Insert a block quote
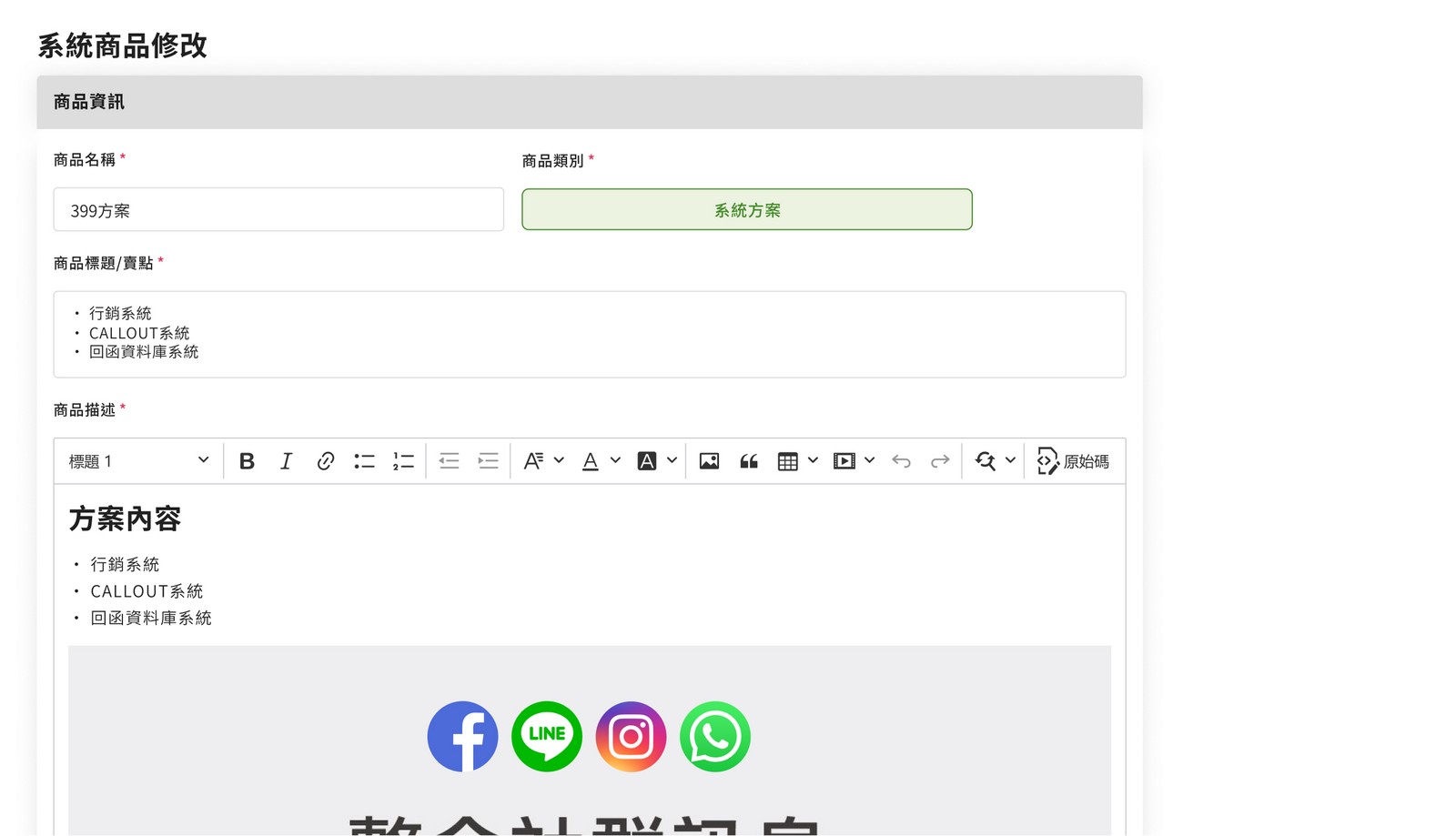Viewport: 1456px width, 836px height. coord(748,461)
